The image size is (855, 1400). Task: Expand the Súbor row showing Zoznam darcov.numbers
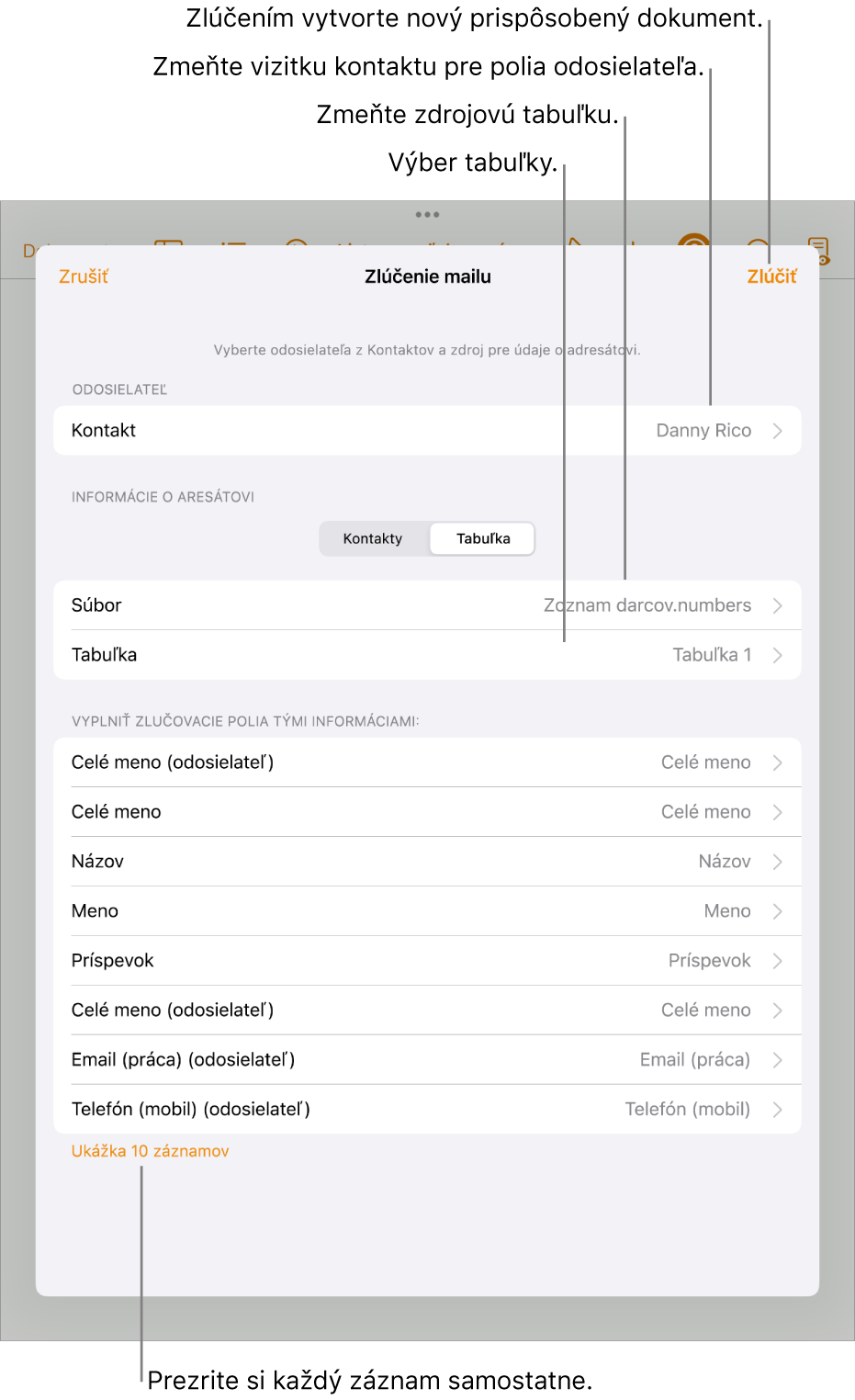pos(427,605)
